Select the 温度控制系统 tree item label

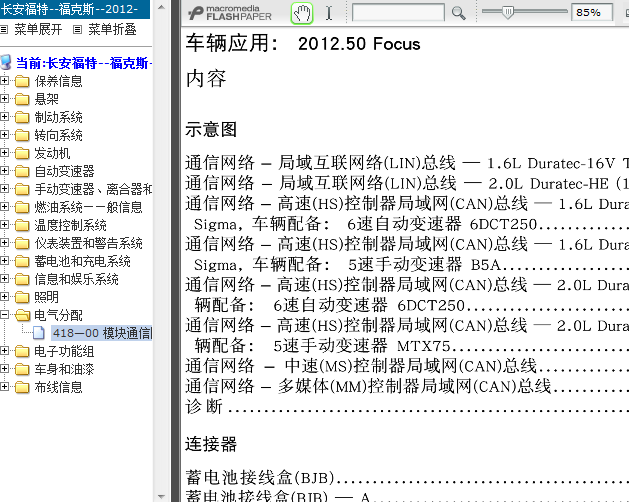click(x=71, y=225)
